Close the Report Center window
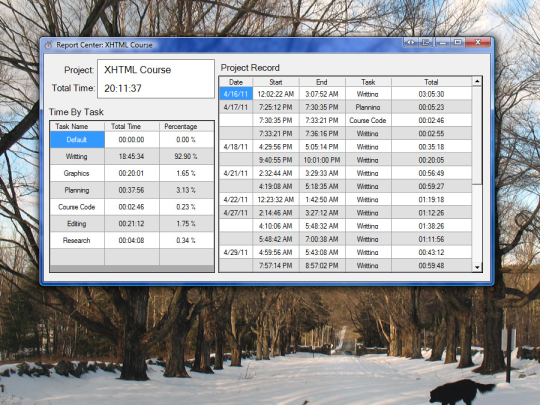Image resolution: width=540 pixels, height=405 pixels. tap(478, 42)
